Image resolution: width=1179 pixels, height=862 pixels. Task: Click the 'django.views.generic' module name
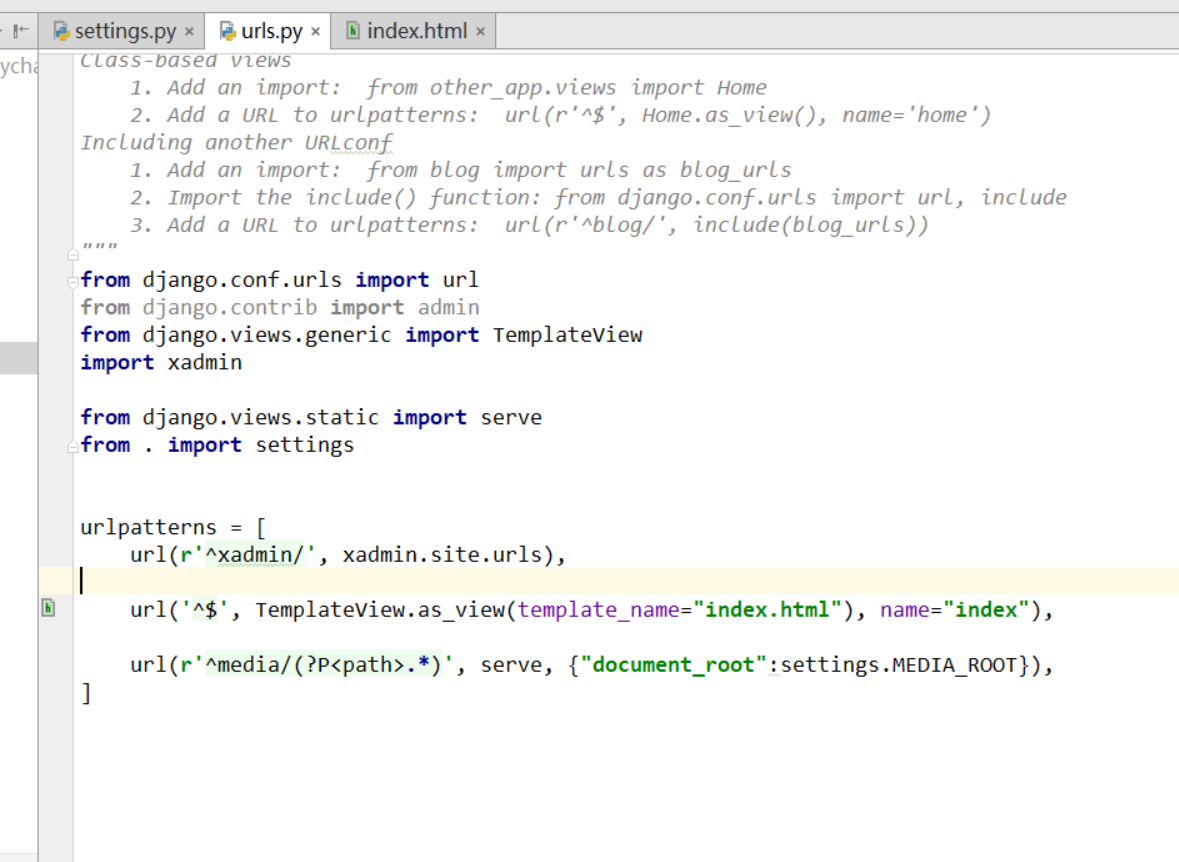[267, 335]
